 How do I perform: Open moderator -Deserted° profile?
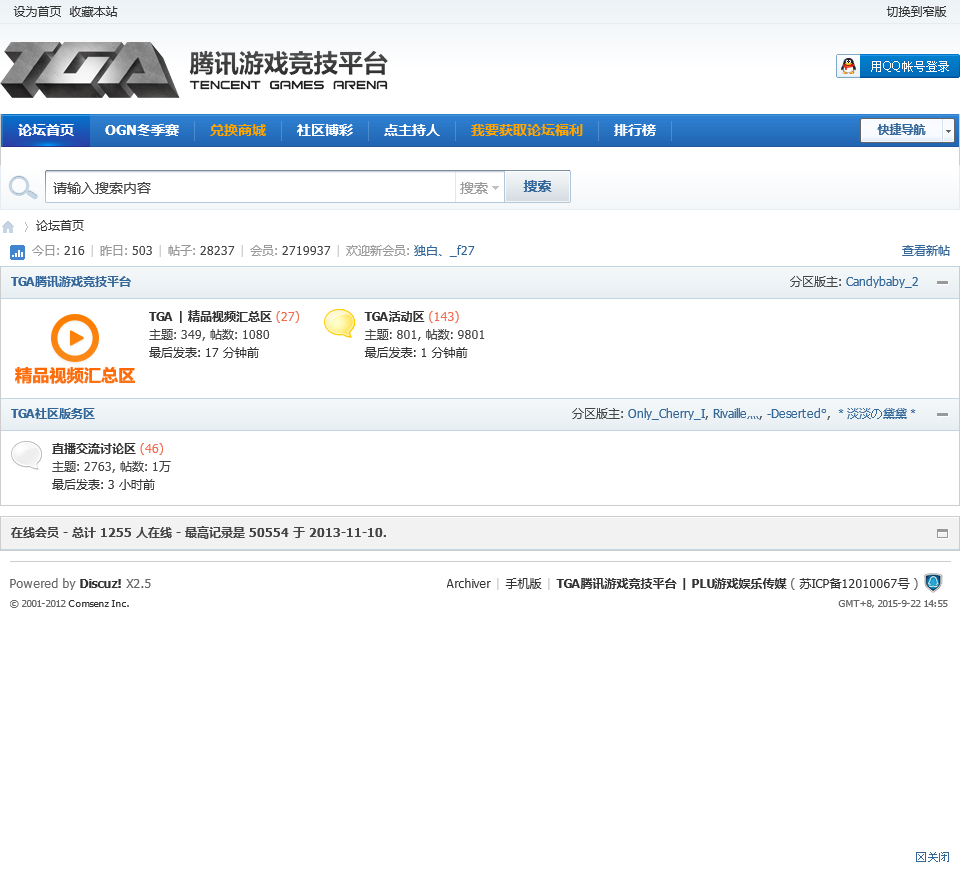(797, 414)
